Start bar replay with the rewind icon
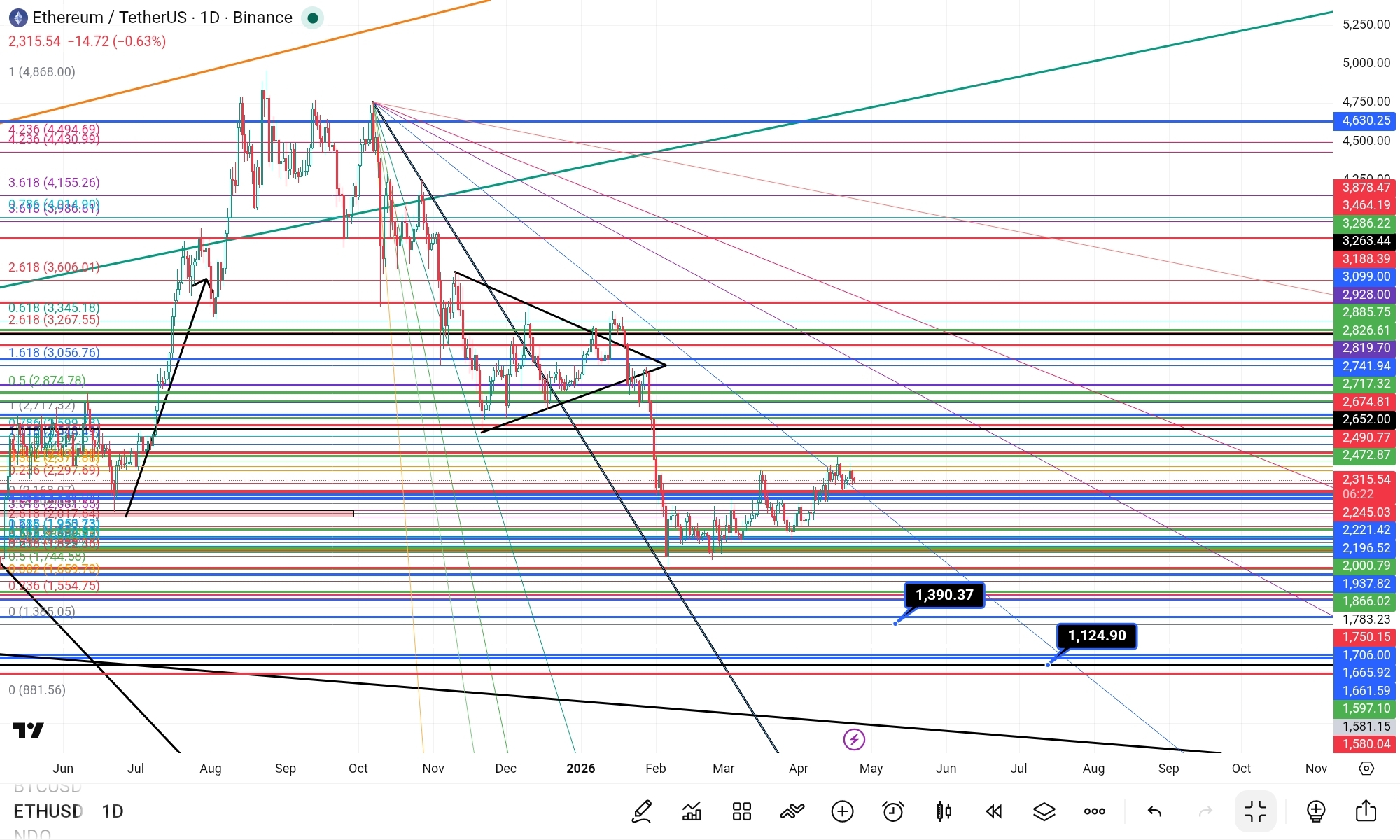 click(994, 811)
